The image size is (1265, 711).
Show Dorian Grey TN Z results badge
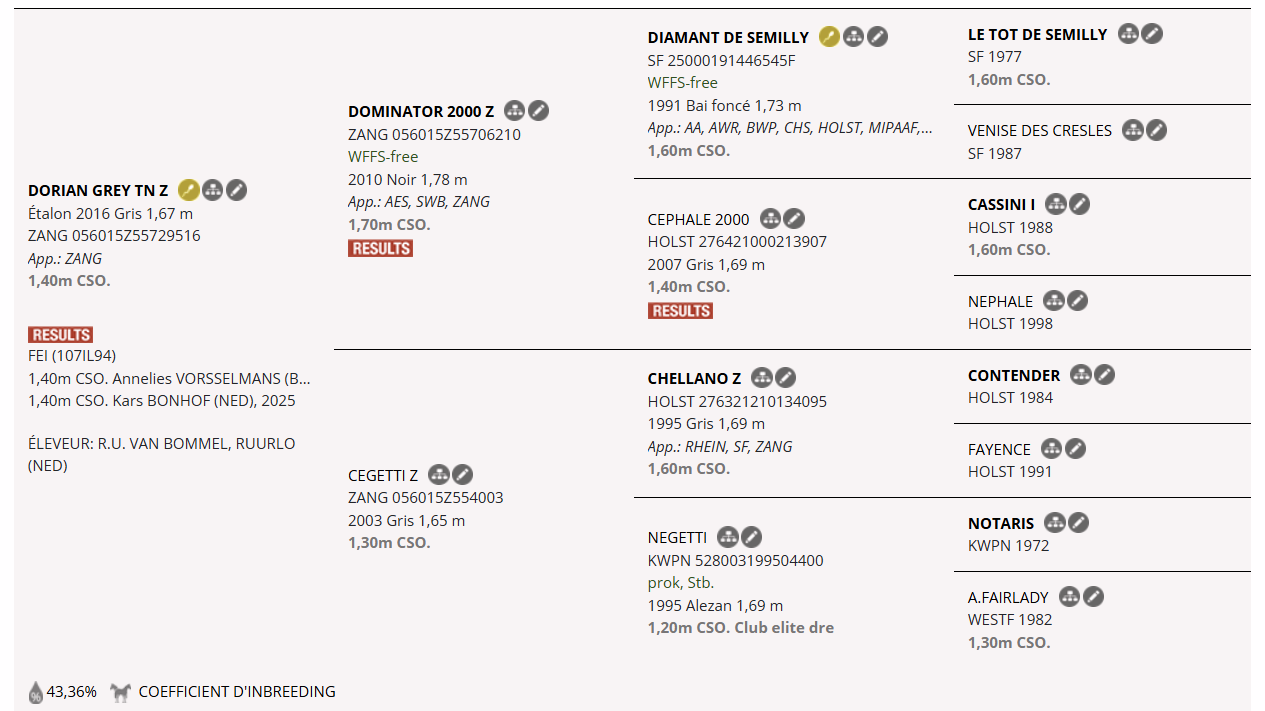(x=61, y=335)
